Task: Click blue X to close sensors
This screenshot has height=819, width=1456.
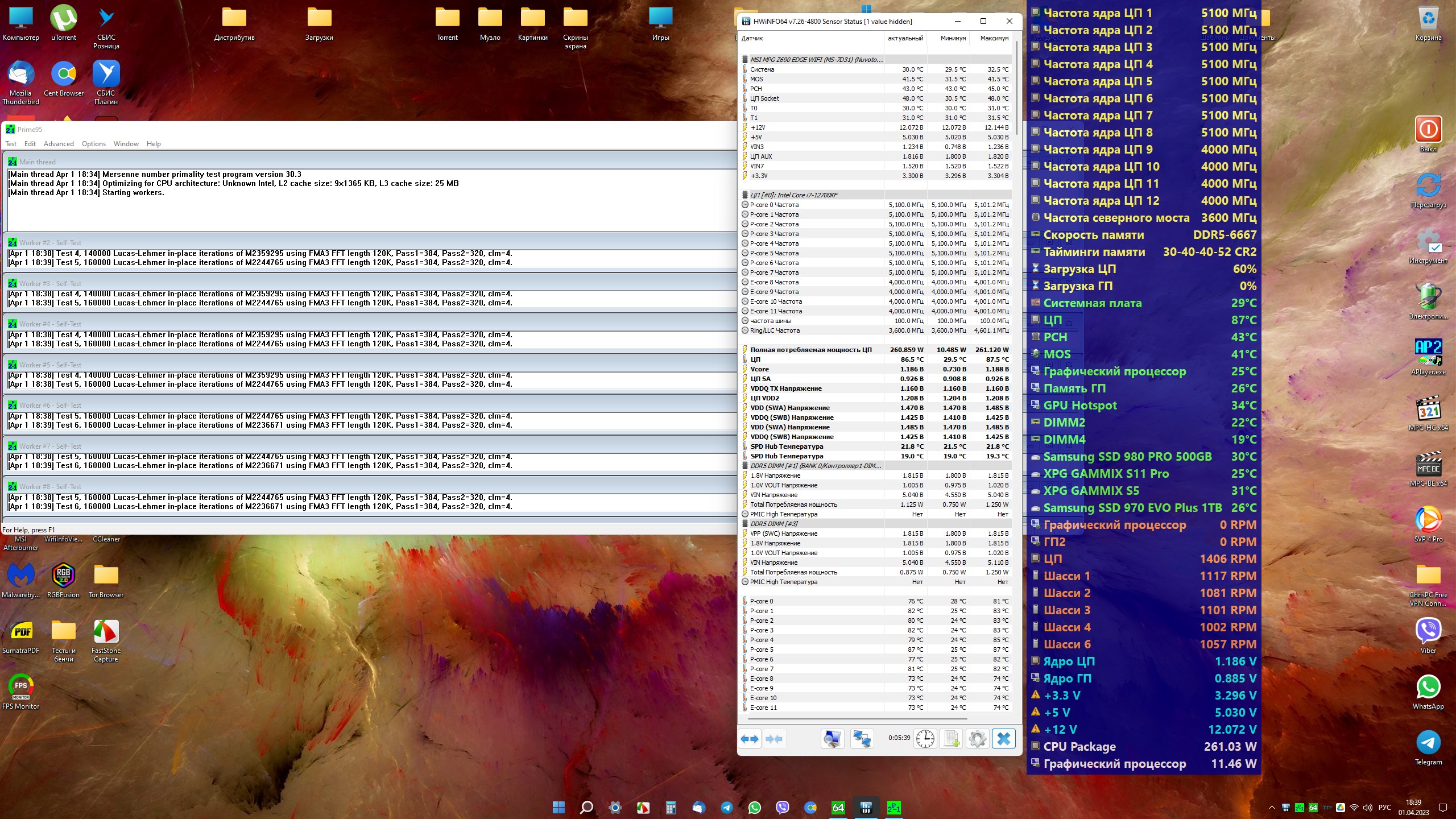Action: coord(1004,739)
